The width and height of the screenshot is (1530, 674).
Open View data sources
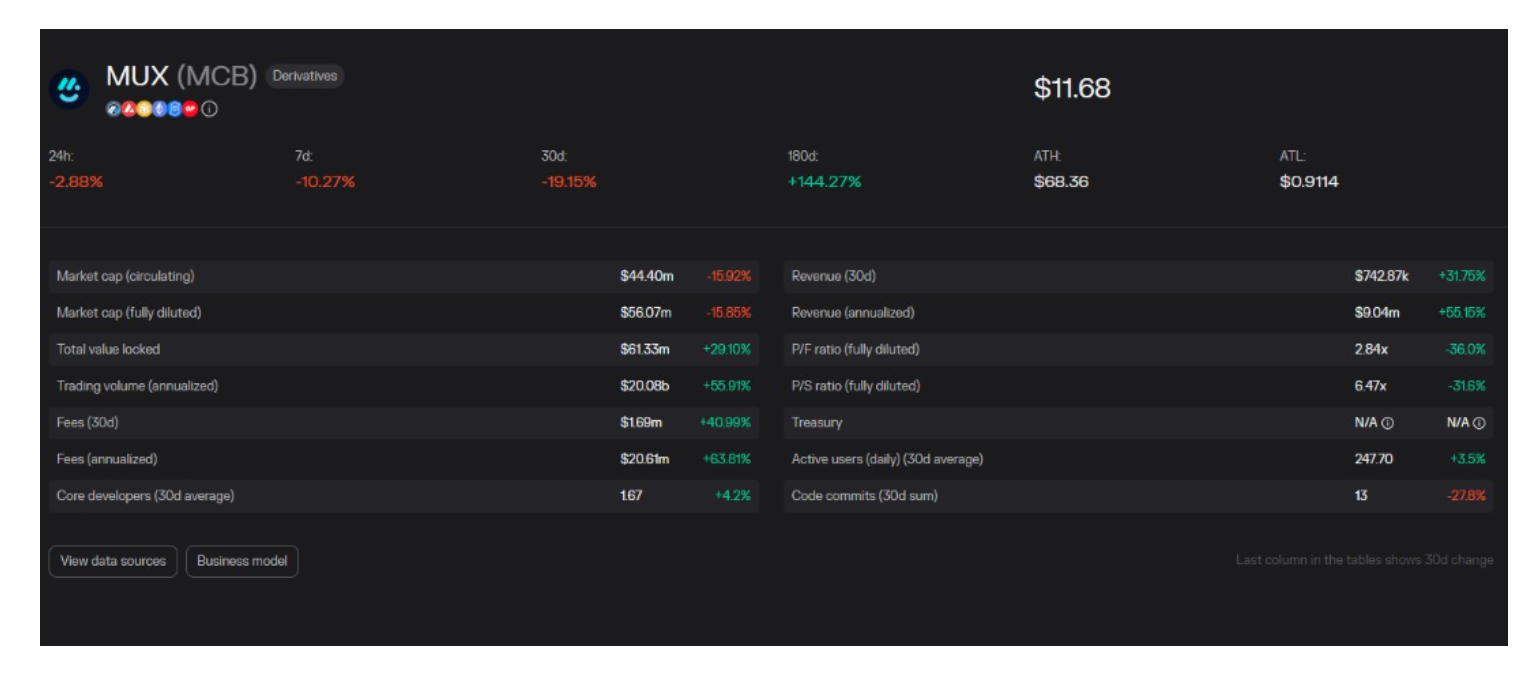coord(113,561)
